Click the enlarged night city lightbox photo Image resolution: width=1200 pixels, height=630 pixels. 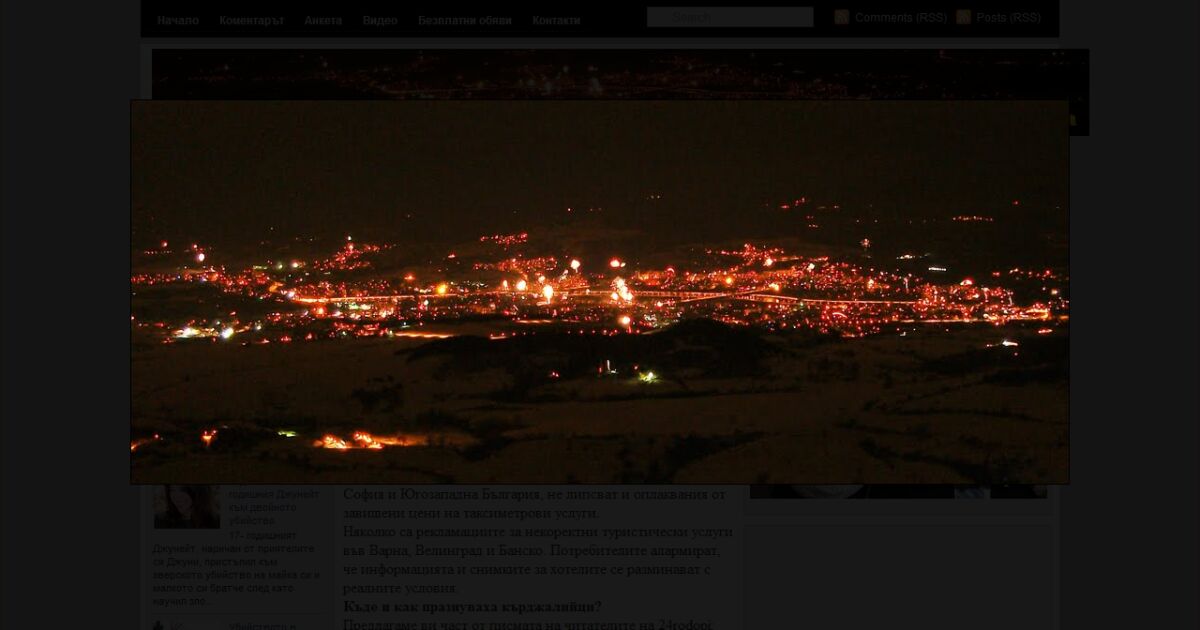pyautogui.click(x=600, y=292)
